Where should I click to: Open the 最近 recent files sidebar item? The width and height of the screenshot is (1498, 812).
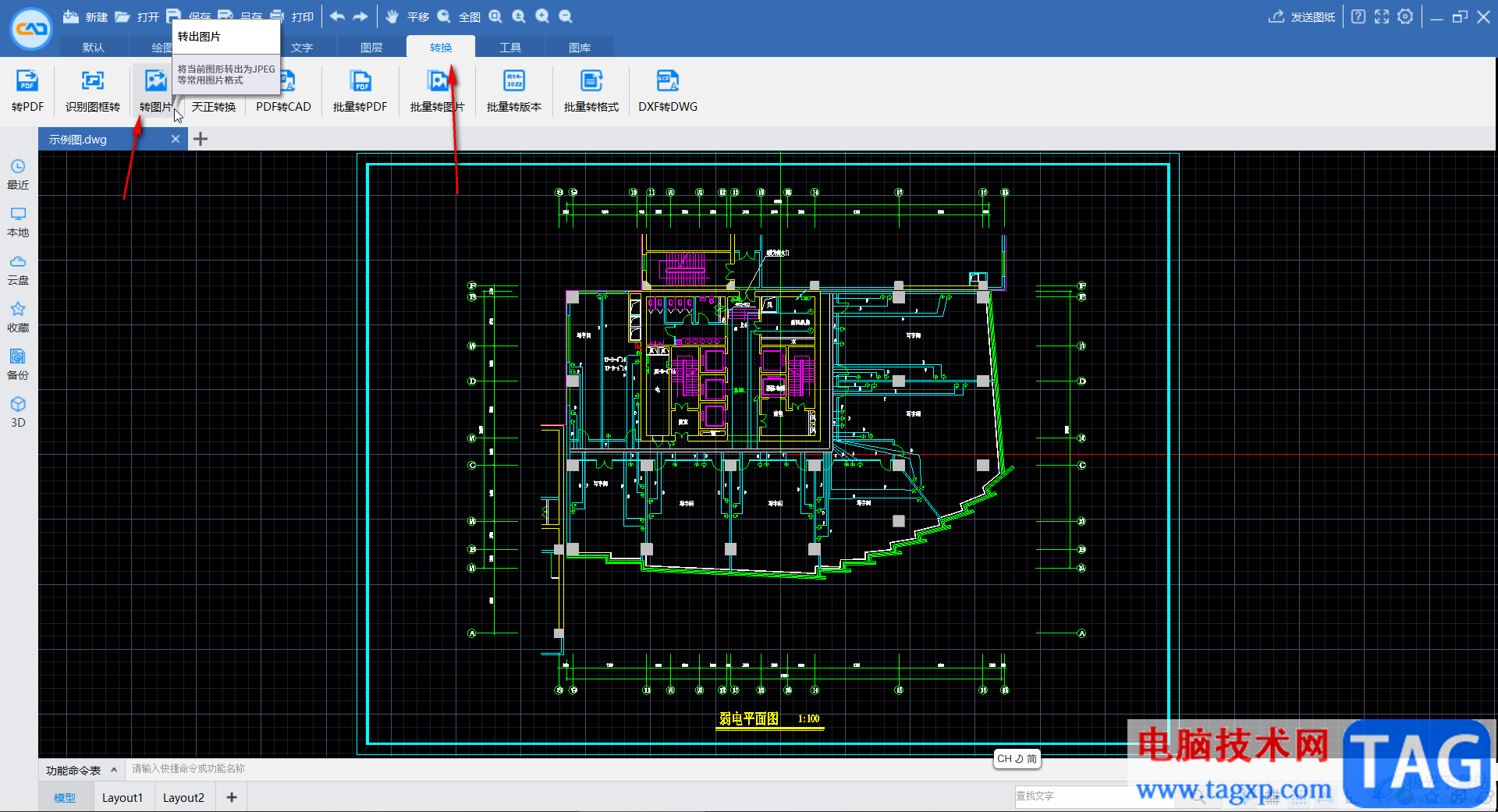[18, 175]
